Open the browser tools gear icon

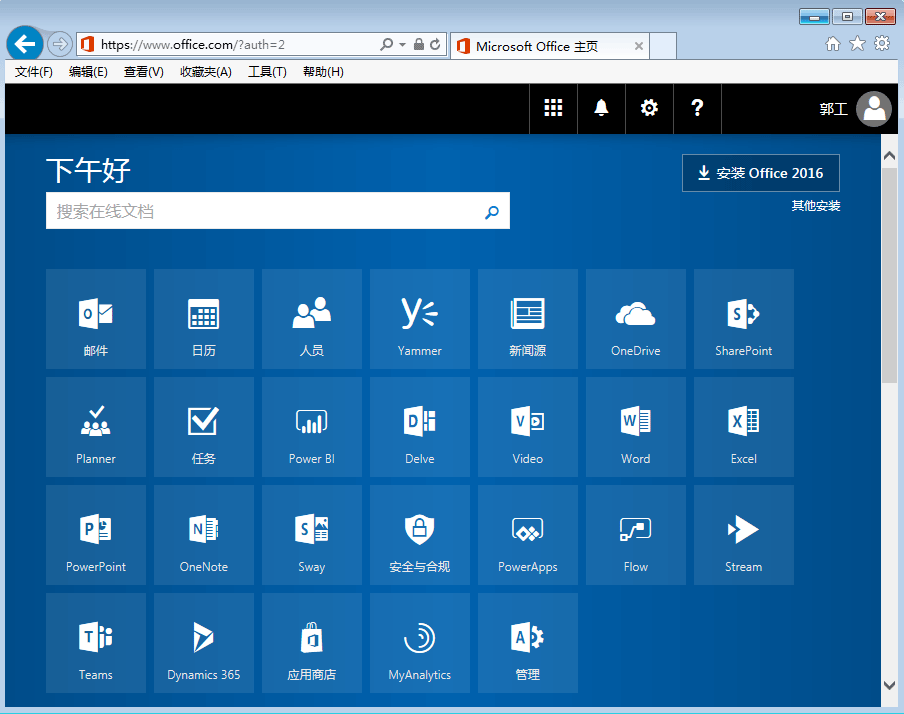tap(882, 44)
